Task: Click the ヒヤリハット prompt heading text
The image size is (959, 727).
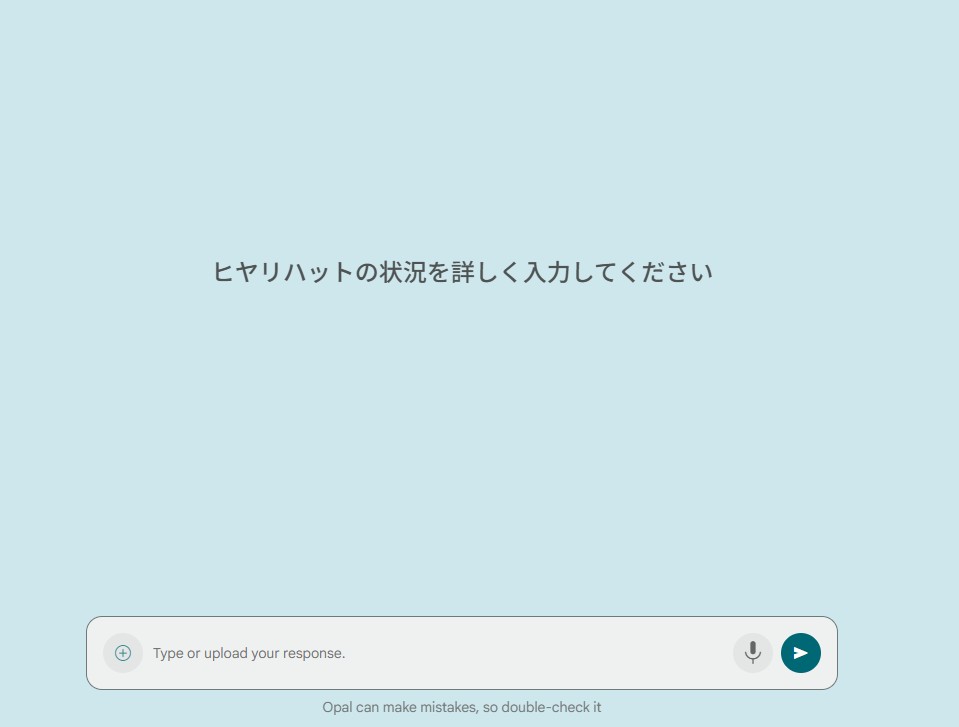Action: [x=462, y=272]
